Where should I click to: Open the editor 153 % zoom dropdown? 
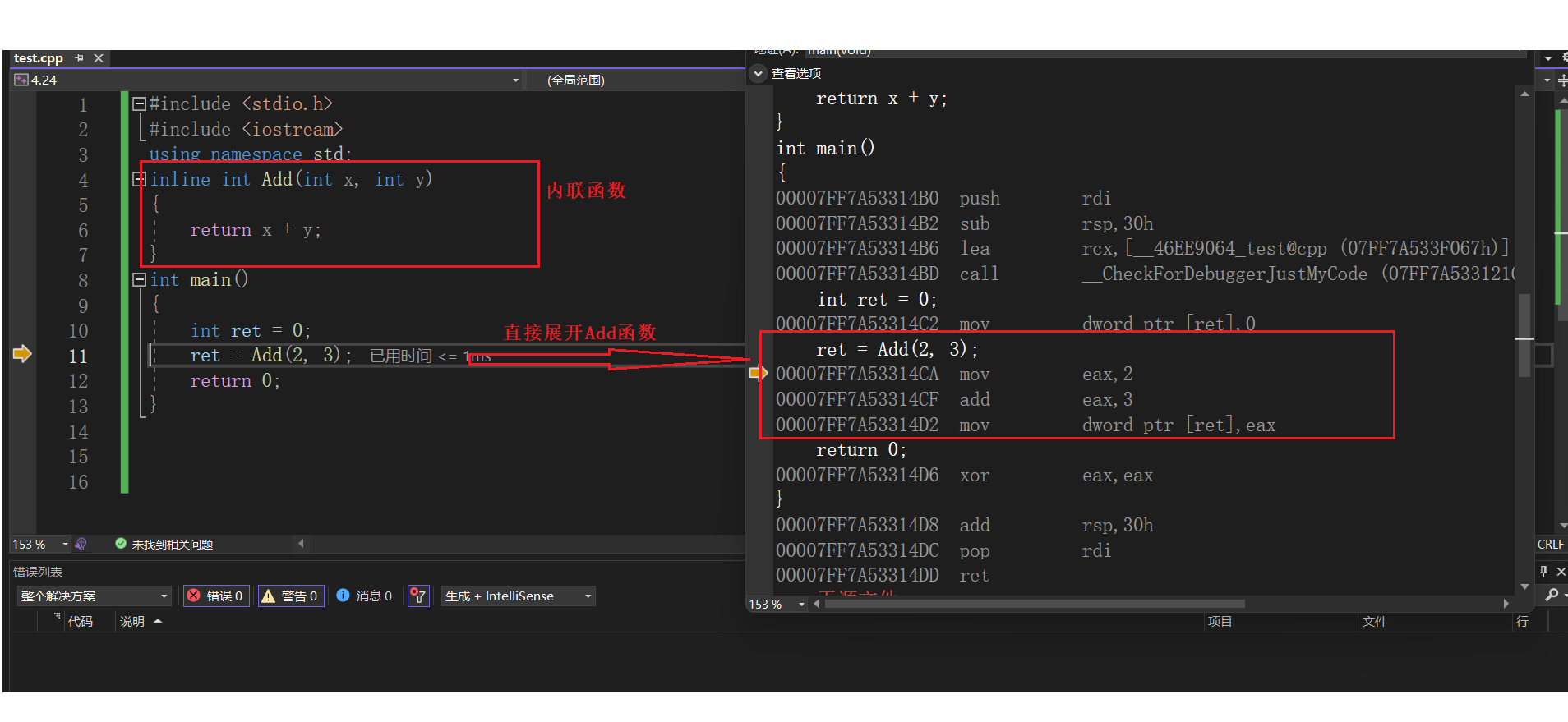tap(65, 545)
